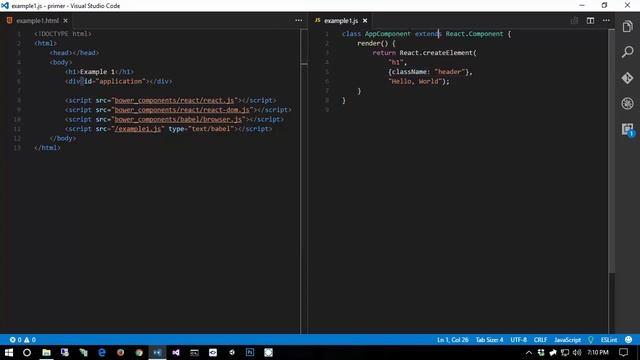Open the bower_components/babel/browser.js link
640x360 pixels.
tap(178, 119)
